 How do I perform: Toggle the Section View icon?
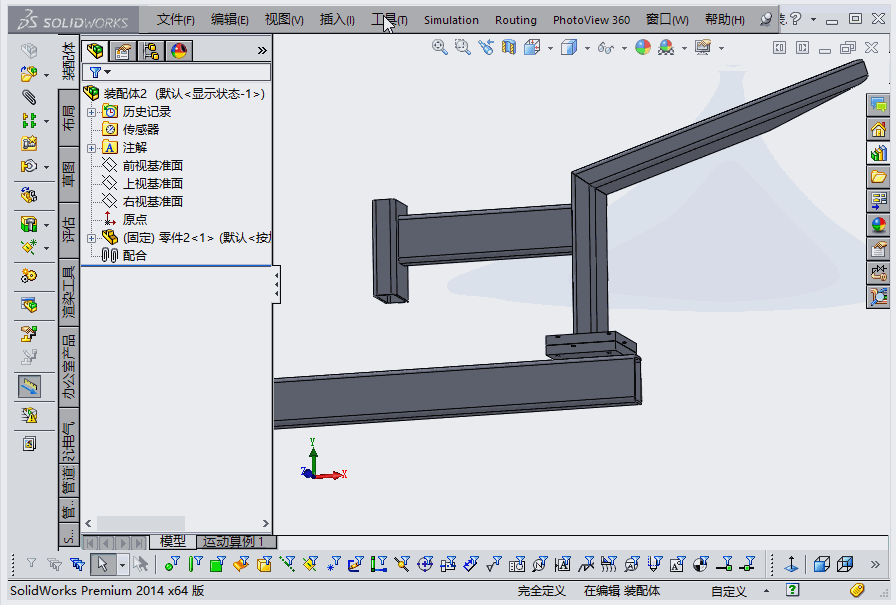click(509, 47)
